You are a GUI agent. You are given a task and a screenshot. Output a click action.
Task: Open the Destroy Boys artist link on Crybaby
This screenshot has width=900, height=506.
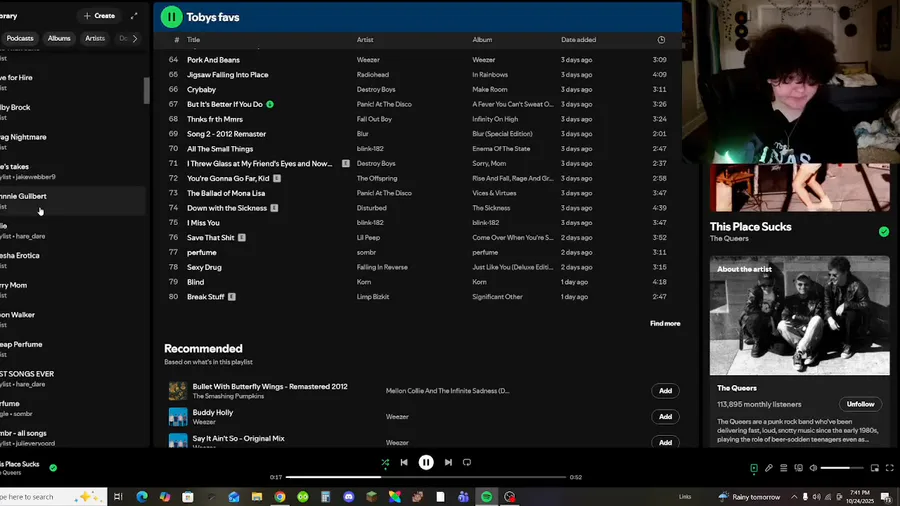[x=376, y=89]
